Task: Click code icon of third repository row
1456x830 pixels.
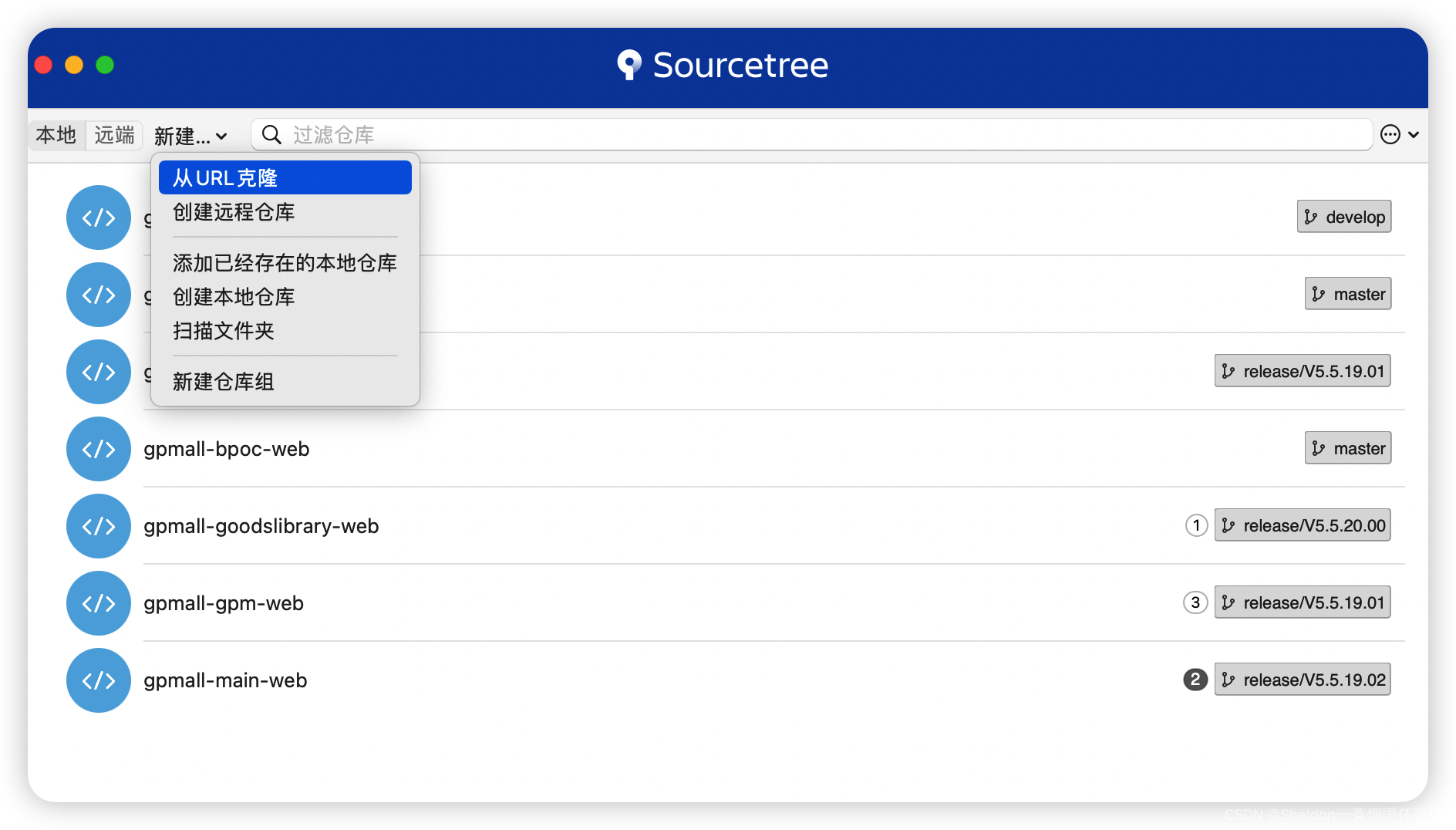Action: click(99, 372)
